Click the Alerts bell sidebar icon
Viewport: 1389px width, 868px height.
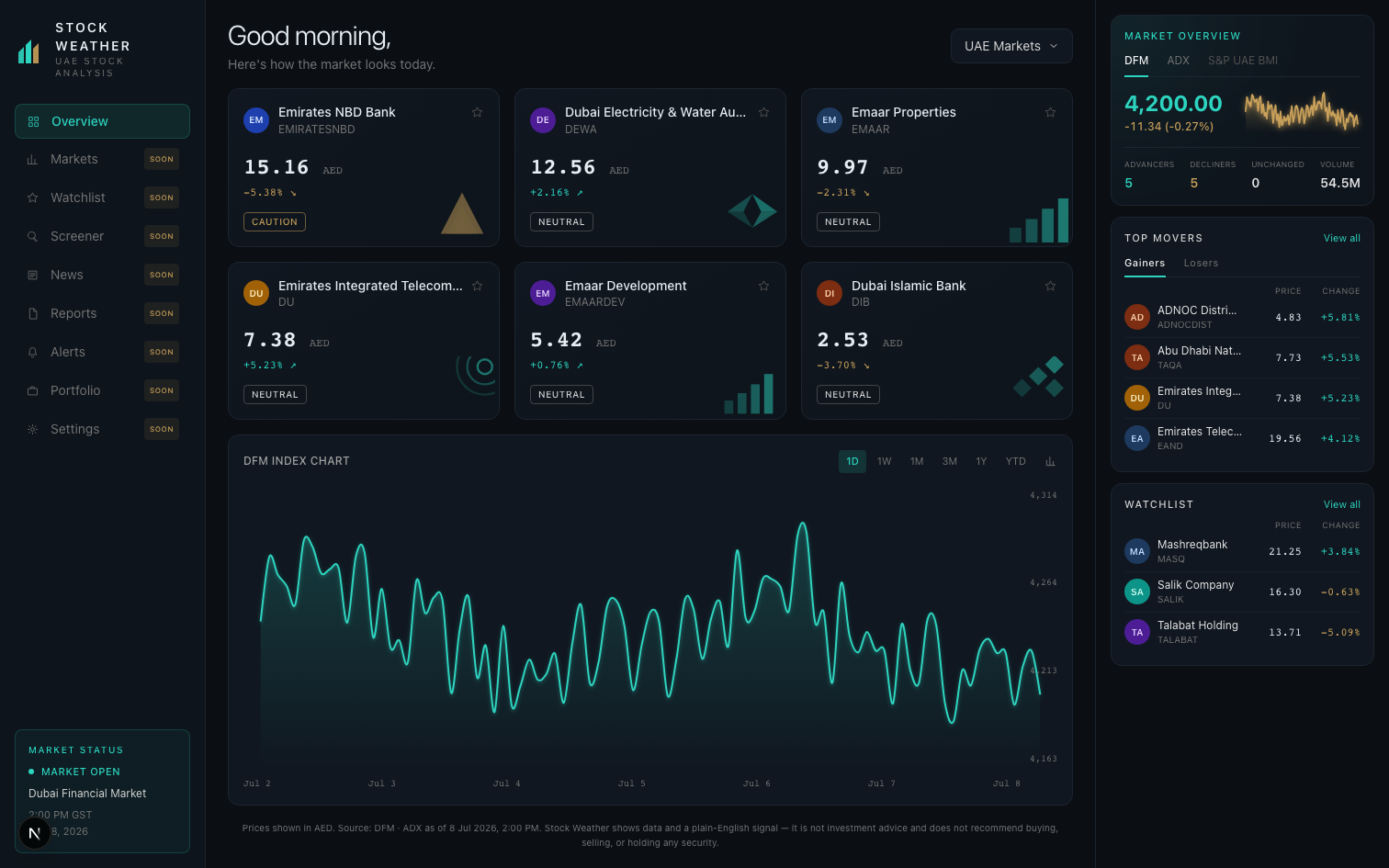pos(32,353)
